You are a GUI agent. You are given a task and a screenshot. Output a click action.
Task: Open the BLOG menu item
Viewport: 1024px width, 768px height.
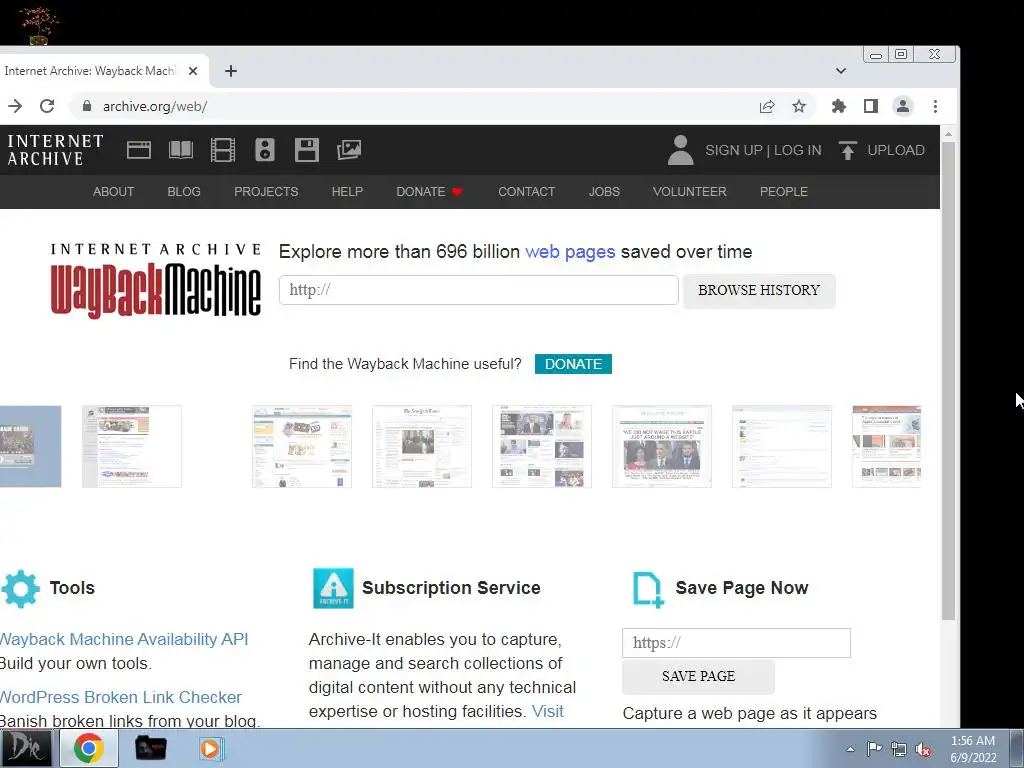(184, 191)
